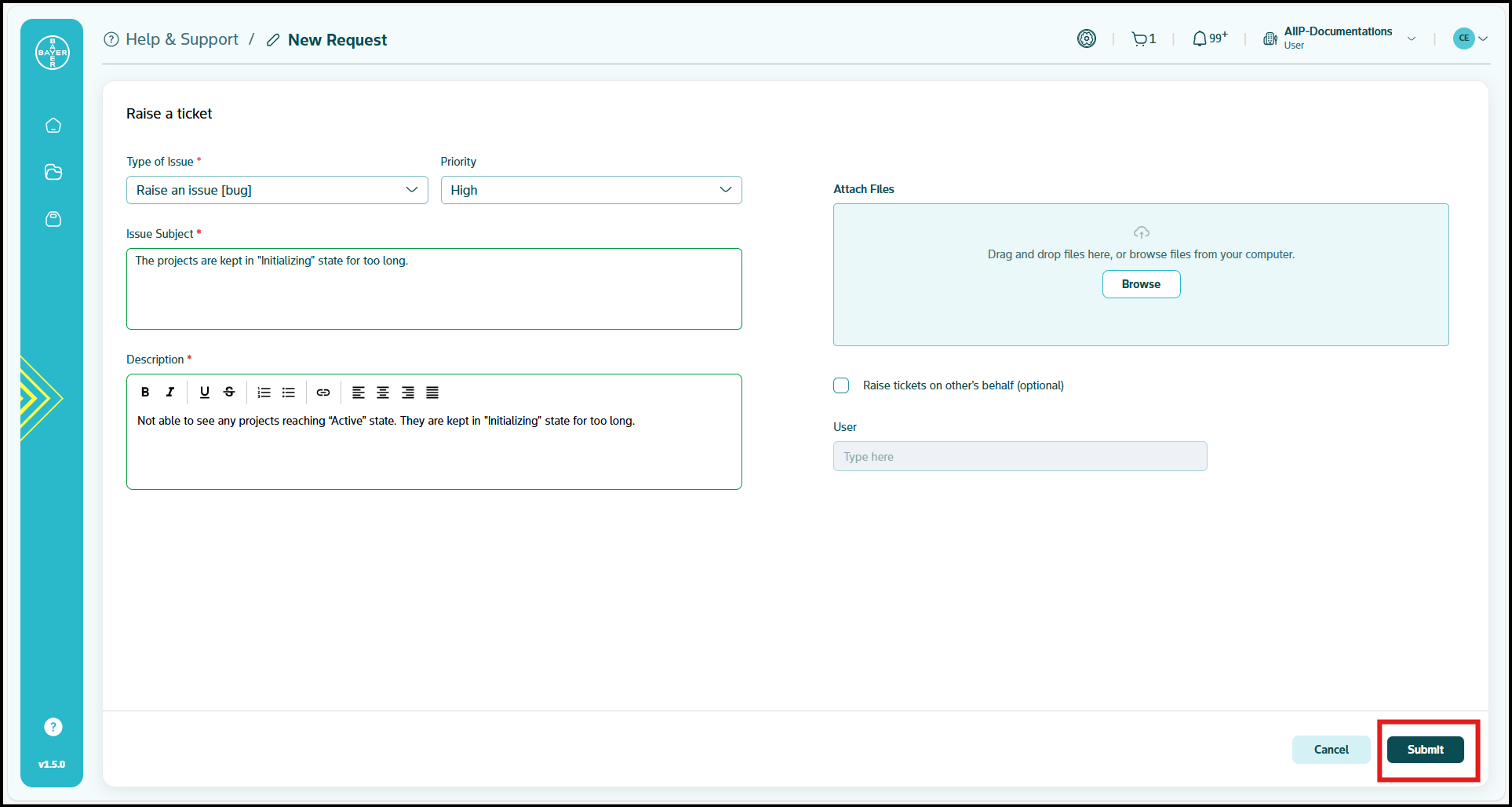Select the Projects folder icon in sidebar
1512x807 pixels.
click(53, 172)
